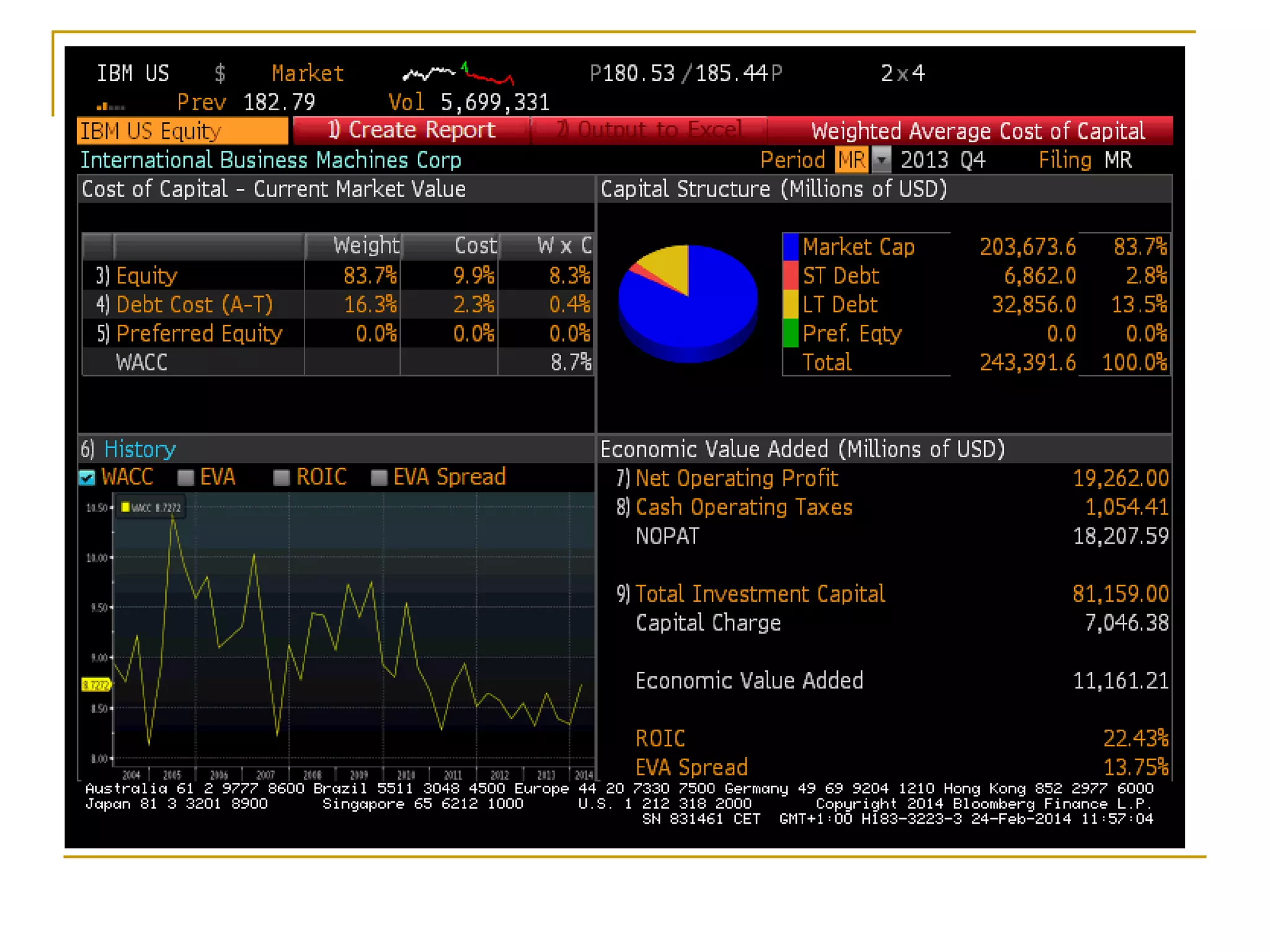Click yellow LT Debt color swatch
Screen dimensions: 1270x952
tap(791, 304)
